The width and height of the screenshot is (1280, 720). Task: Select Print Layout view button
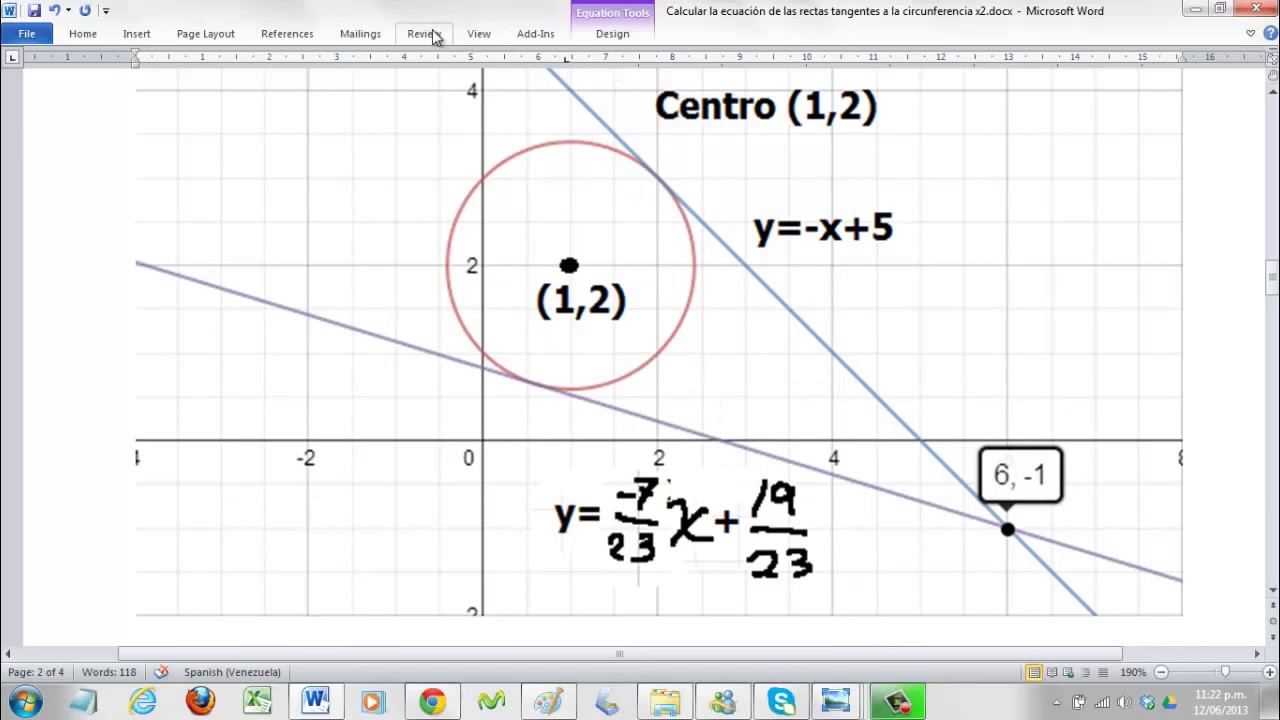tap(1035, 672)
